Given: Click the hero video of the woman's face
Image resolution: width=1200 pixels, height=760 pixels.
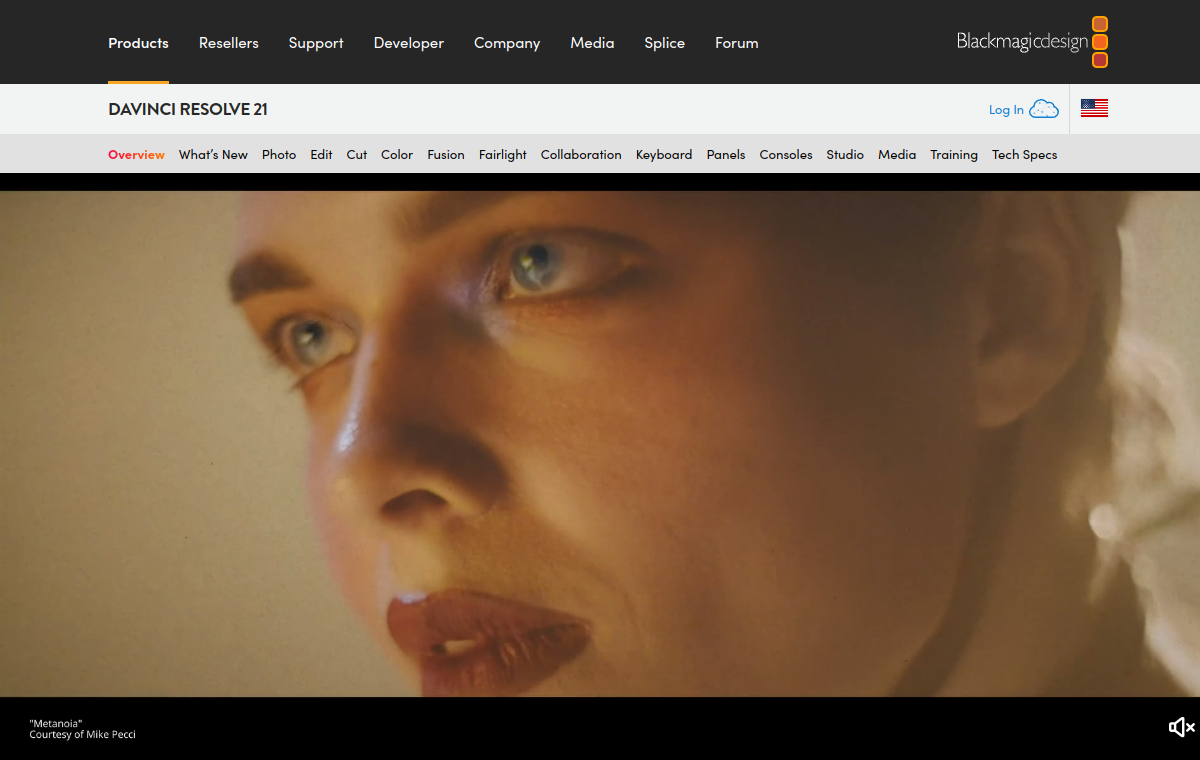Looking at the screenshot, I should tap(600, 443).
